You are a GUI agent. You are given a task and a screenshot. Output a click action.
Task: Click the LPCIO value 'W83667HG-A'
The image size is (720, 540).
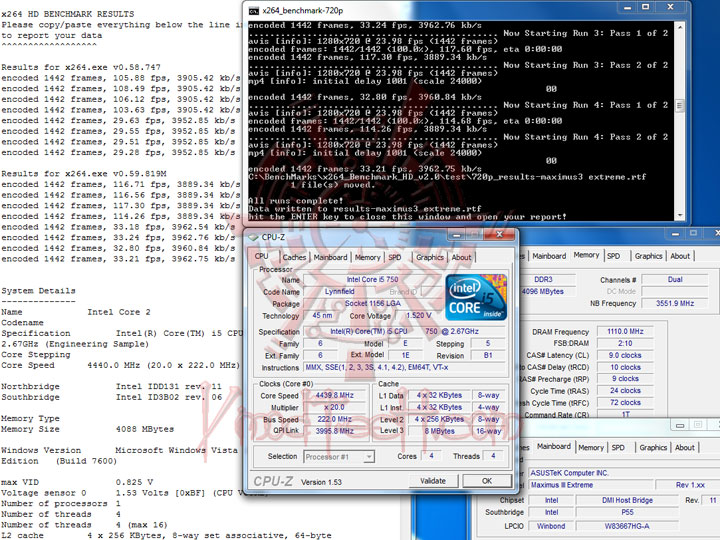click(627, 526)
